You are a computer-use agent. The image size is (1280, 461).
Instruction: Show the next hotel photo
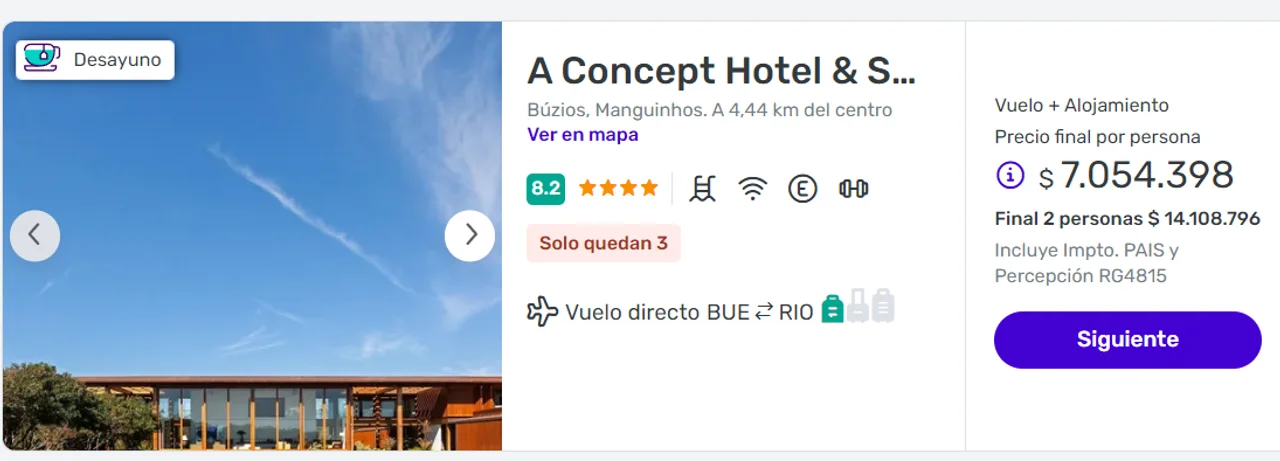click(x=470, y=236)
